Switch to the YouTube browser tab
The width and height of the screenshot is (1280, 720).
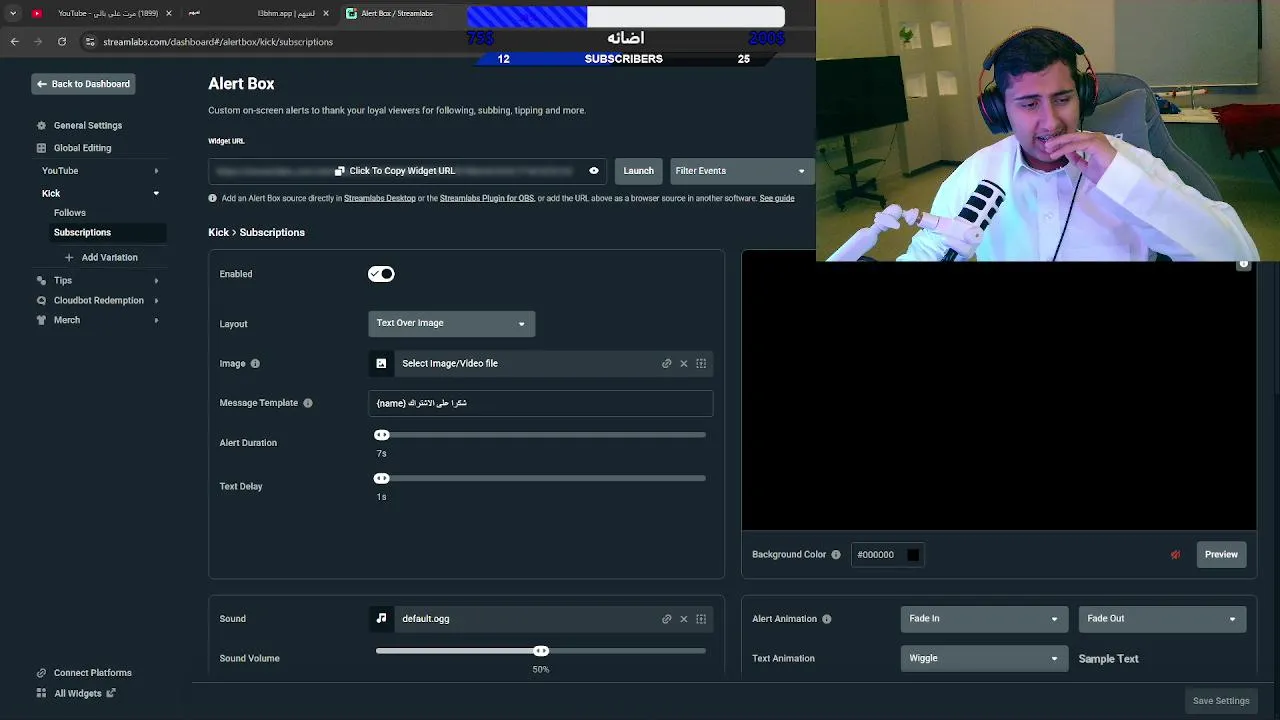100,14
